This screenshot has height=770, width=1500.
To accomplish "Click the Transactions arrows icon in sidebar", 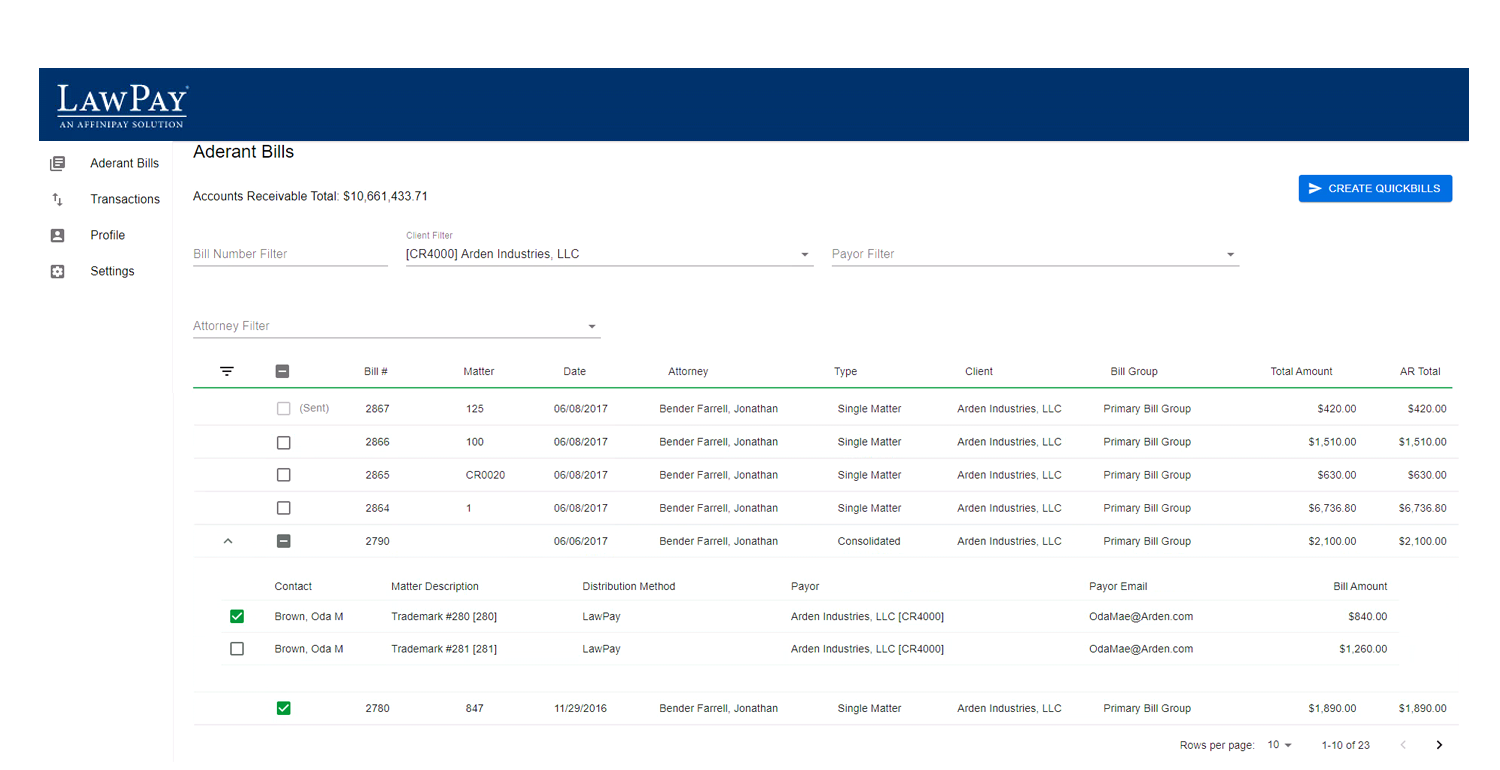I will point(57,199).
